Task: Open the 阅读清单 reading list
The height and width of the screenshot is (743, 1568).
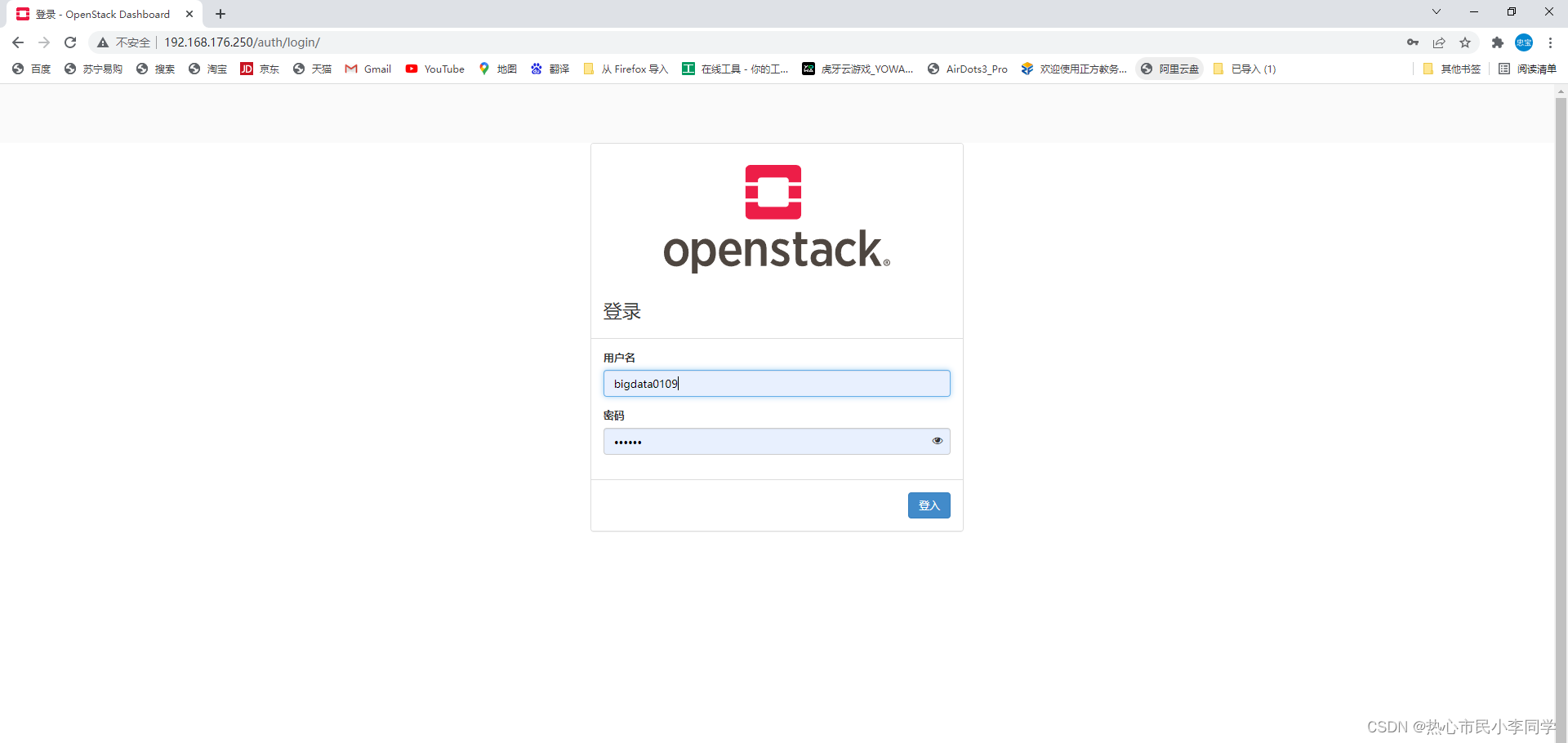Action: pyautogui.click(x=1528, y=69)
